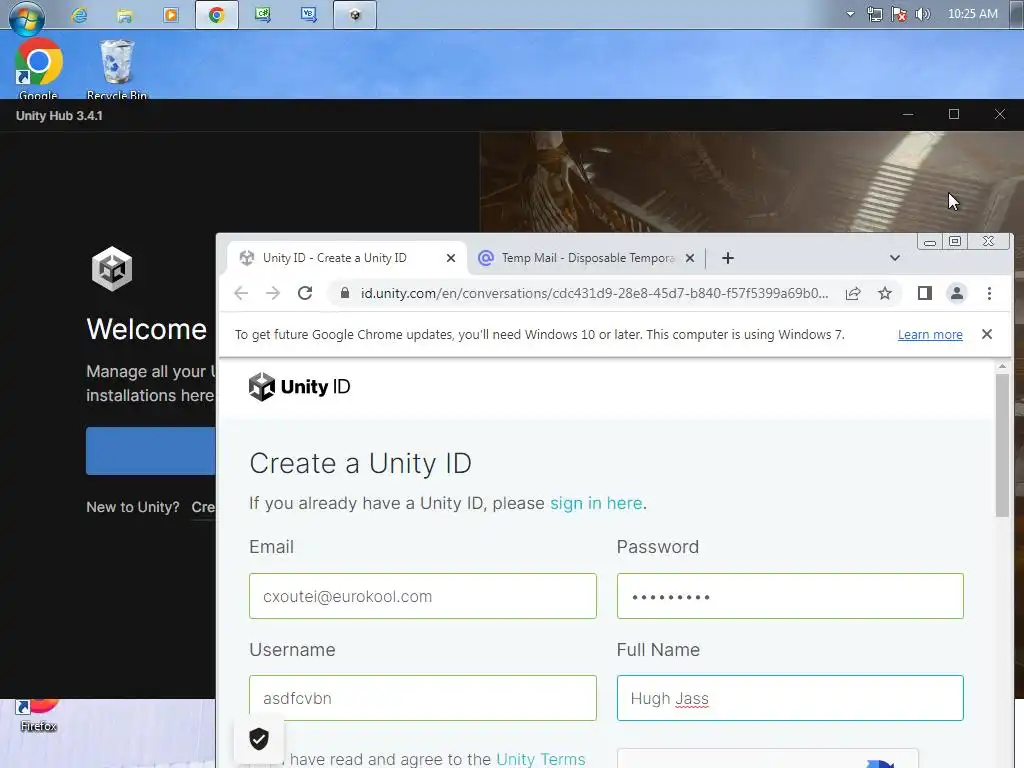Open the volume speaker tray icon
Screen dimensions: 1024x768
pyautogui.click(x=922, y=14)
